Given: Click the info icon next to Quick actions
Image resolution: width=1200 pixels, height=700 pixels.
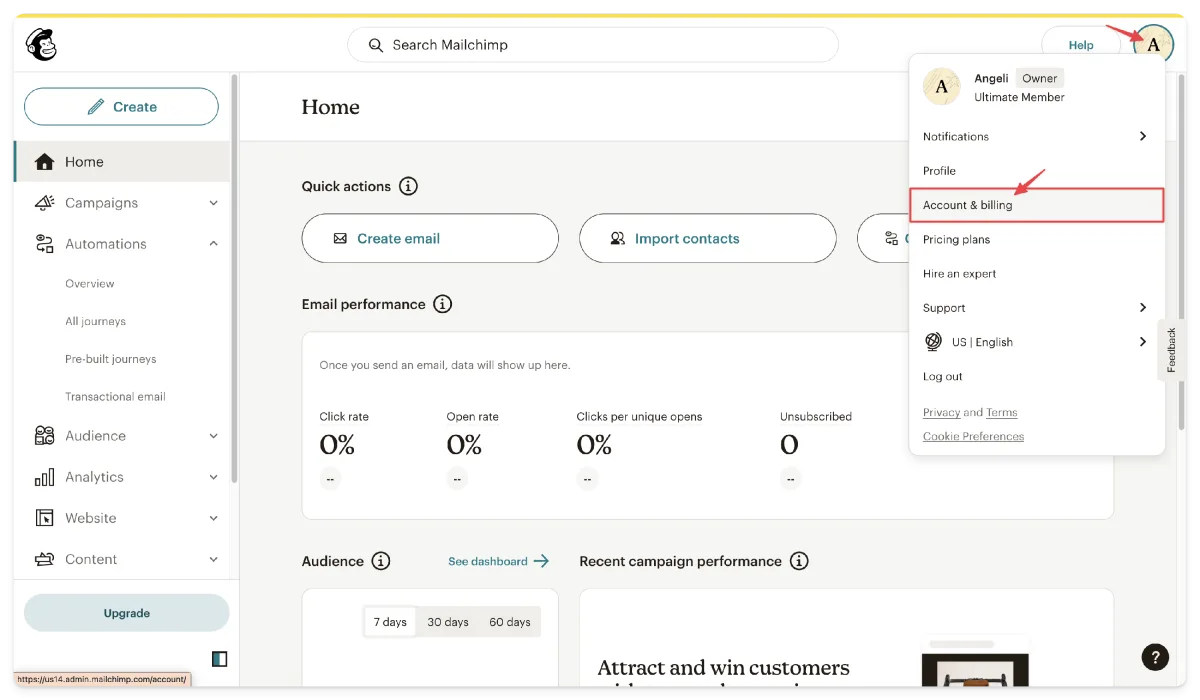Looking at the screenshot, I should (408, 186).
